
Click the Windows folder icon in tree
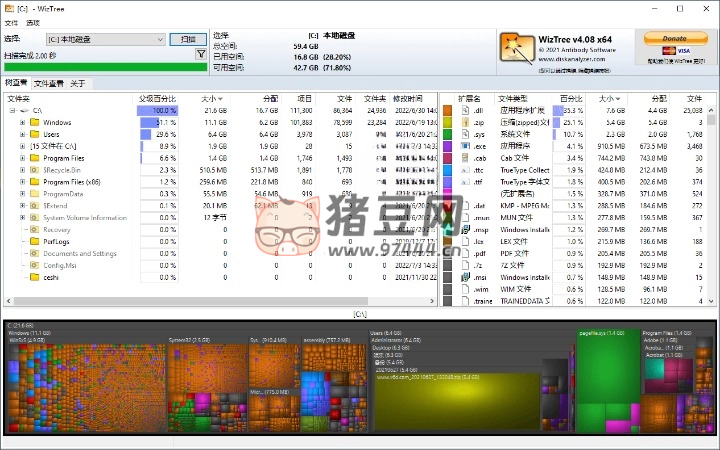[x=35, y=122]
